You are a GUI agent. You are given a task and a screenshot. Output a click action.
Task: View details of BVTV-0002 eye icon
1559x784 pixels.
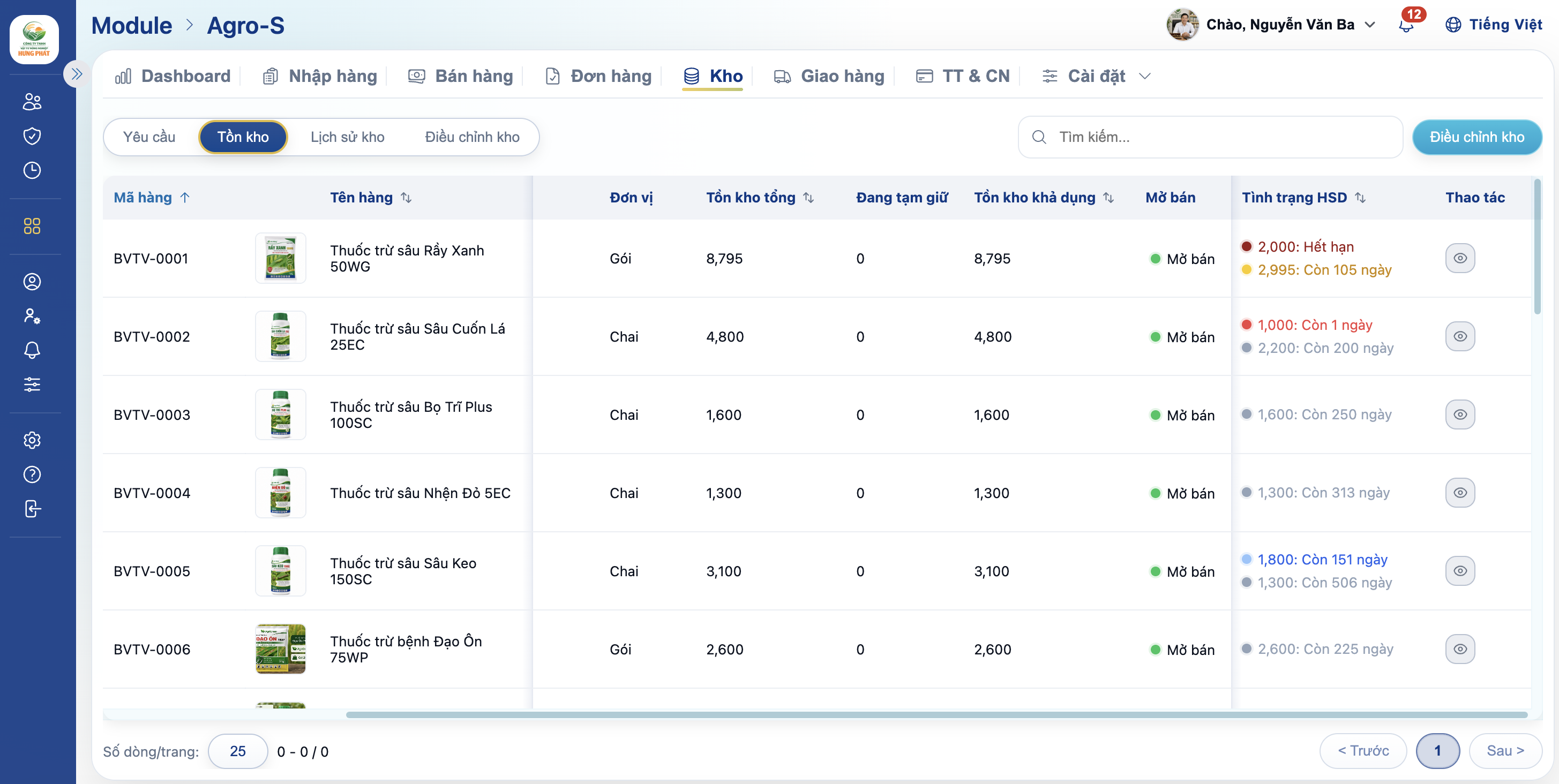(1460, 336)
